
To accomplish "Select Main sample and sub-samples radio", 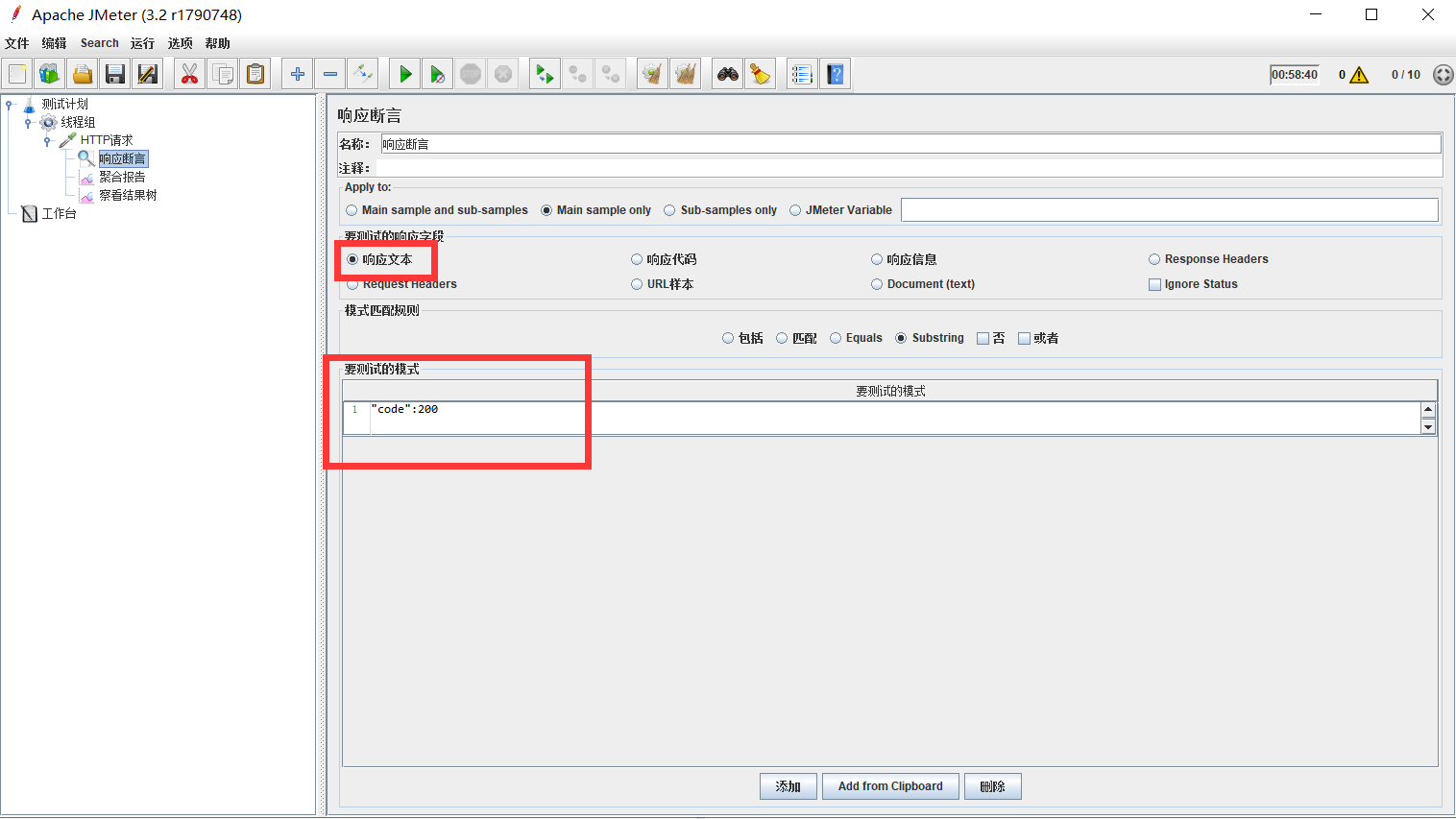I will (x=352, y=210).
